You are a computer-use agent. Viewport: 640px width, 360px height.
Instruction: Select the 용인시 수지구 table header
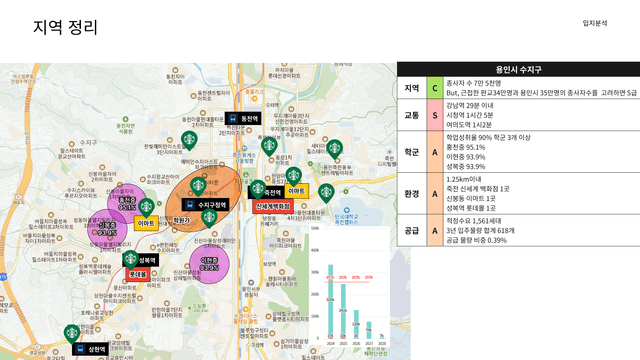pyautogui.click(x=518, y=69)
